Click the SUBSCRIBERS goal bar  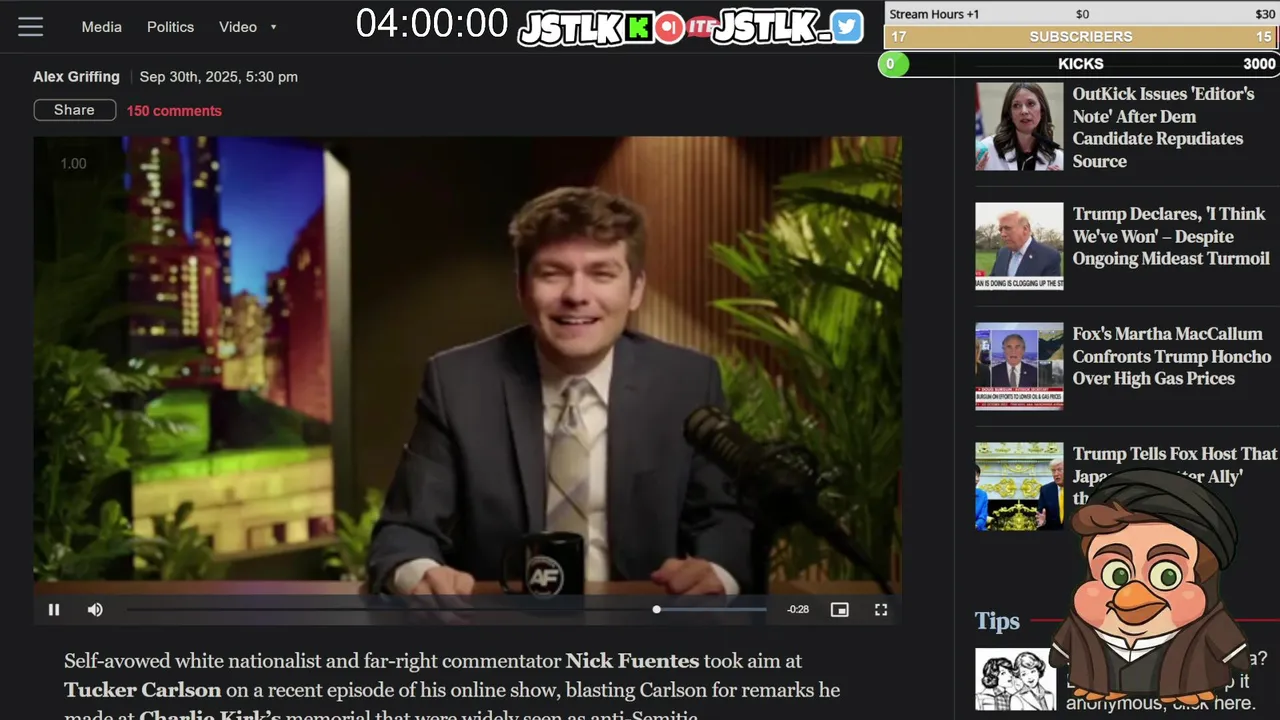pos(1081,37)
